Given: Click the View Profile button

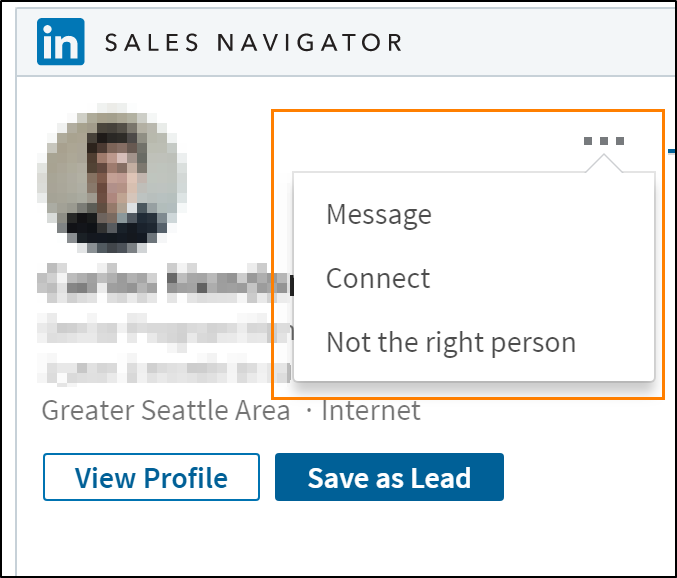Looking at the screenshot, I should click(x=151, y=477).
